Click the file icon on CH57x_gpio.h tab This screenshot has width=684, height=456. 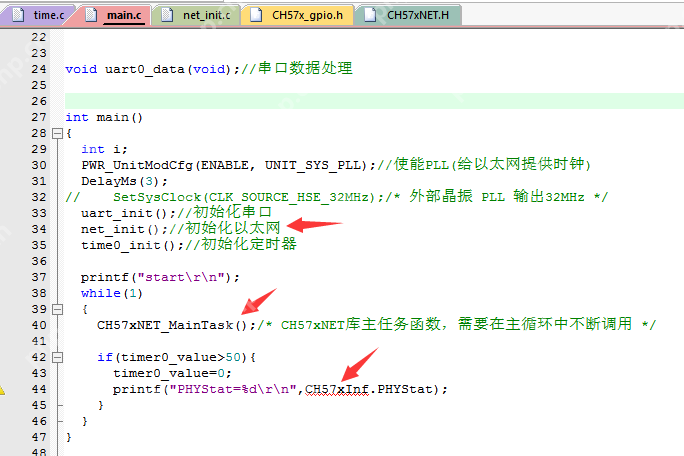(256, 15)
